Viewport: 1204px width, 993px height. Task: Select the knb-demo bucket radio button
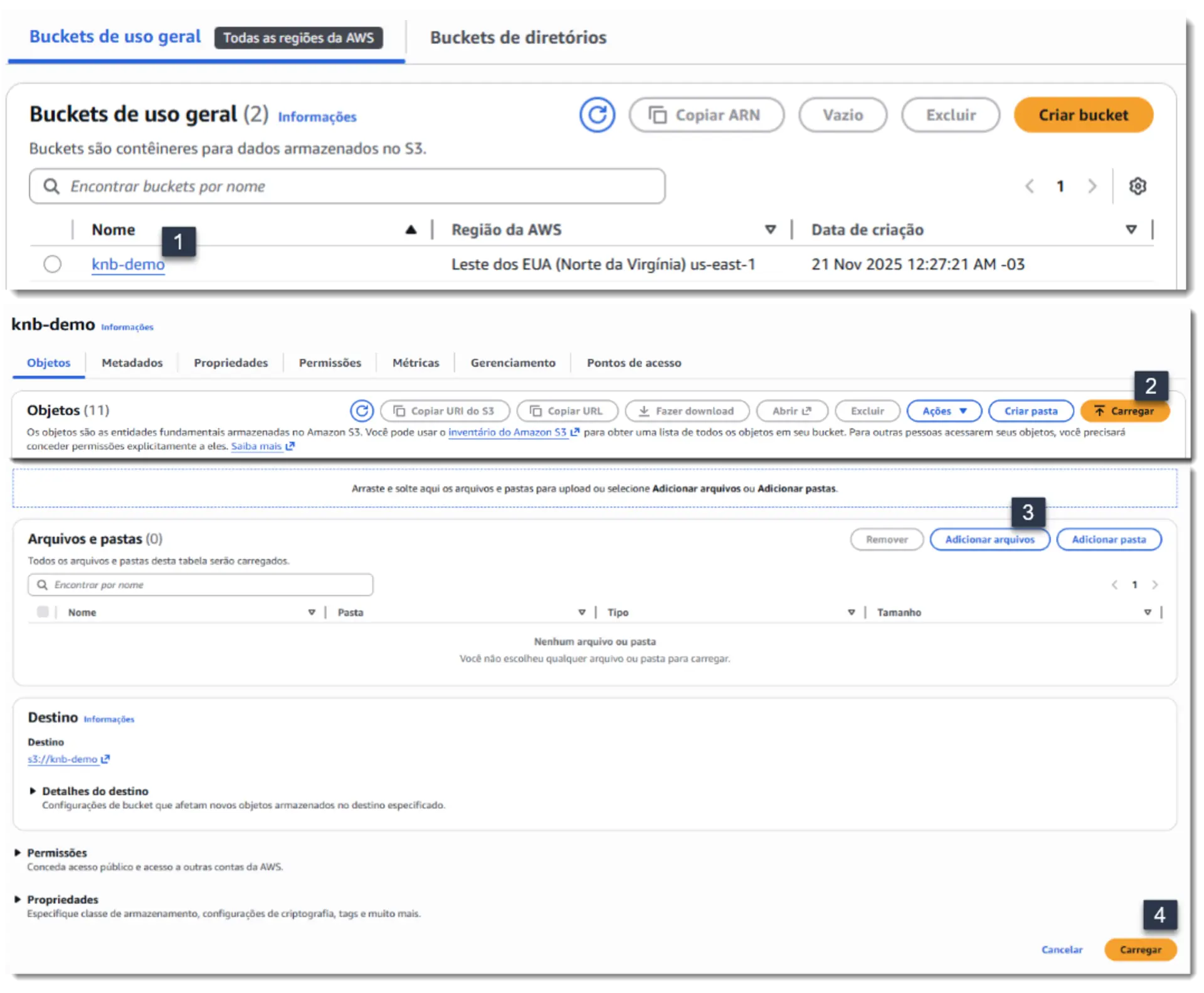point(53,264)
